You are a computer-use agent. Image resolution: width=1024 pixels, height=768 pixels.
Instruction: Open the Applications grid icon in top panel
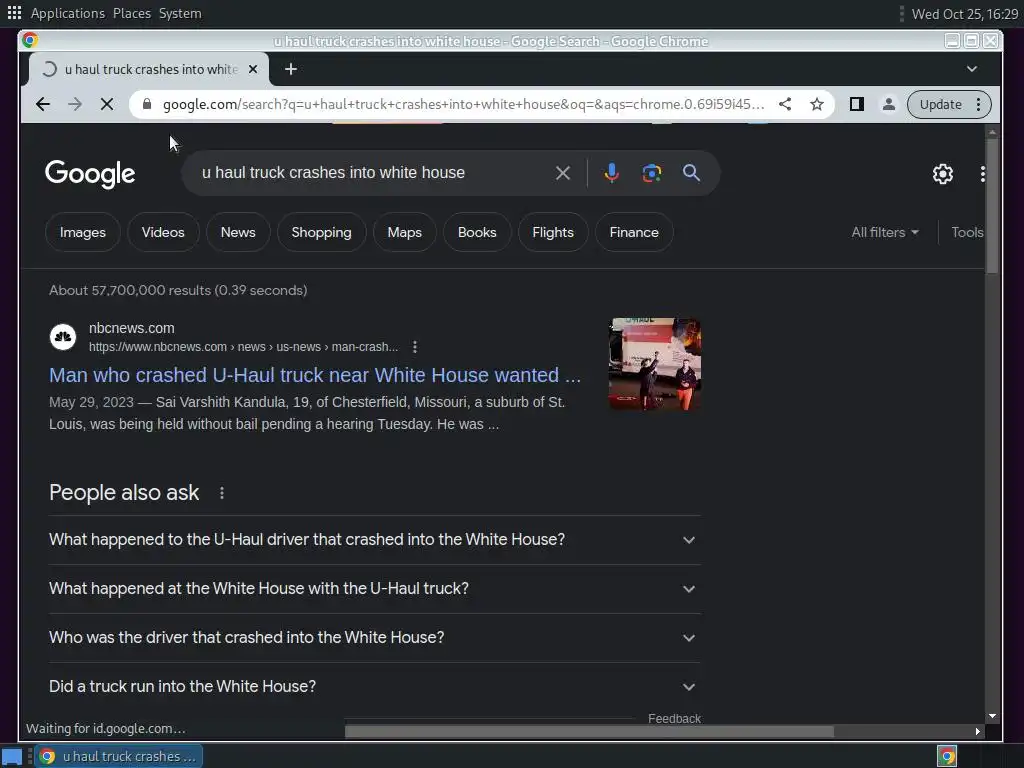coord(14,13)
